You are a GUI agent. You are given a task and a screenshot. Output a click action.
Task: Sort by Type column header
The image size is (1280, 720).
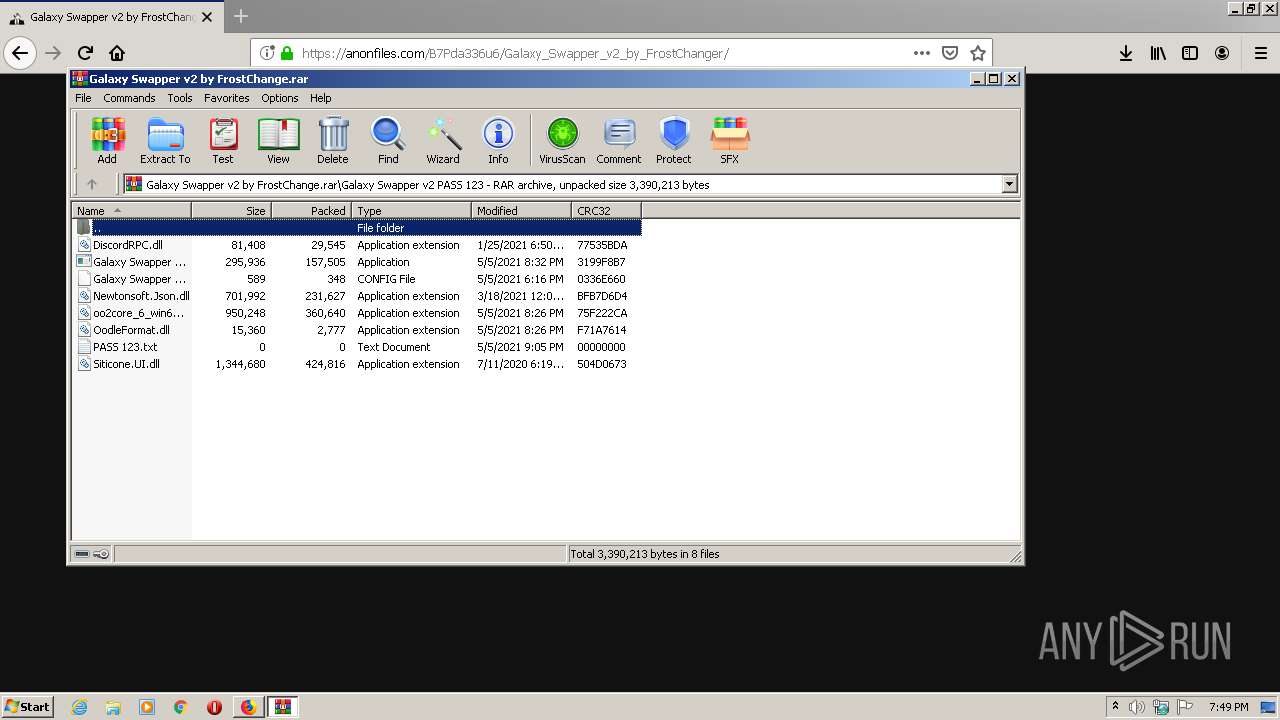[x=411, y=210]
